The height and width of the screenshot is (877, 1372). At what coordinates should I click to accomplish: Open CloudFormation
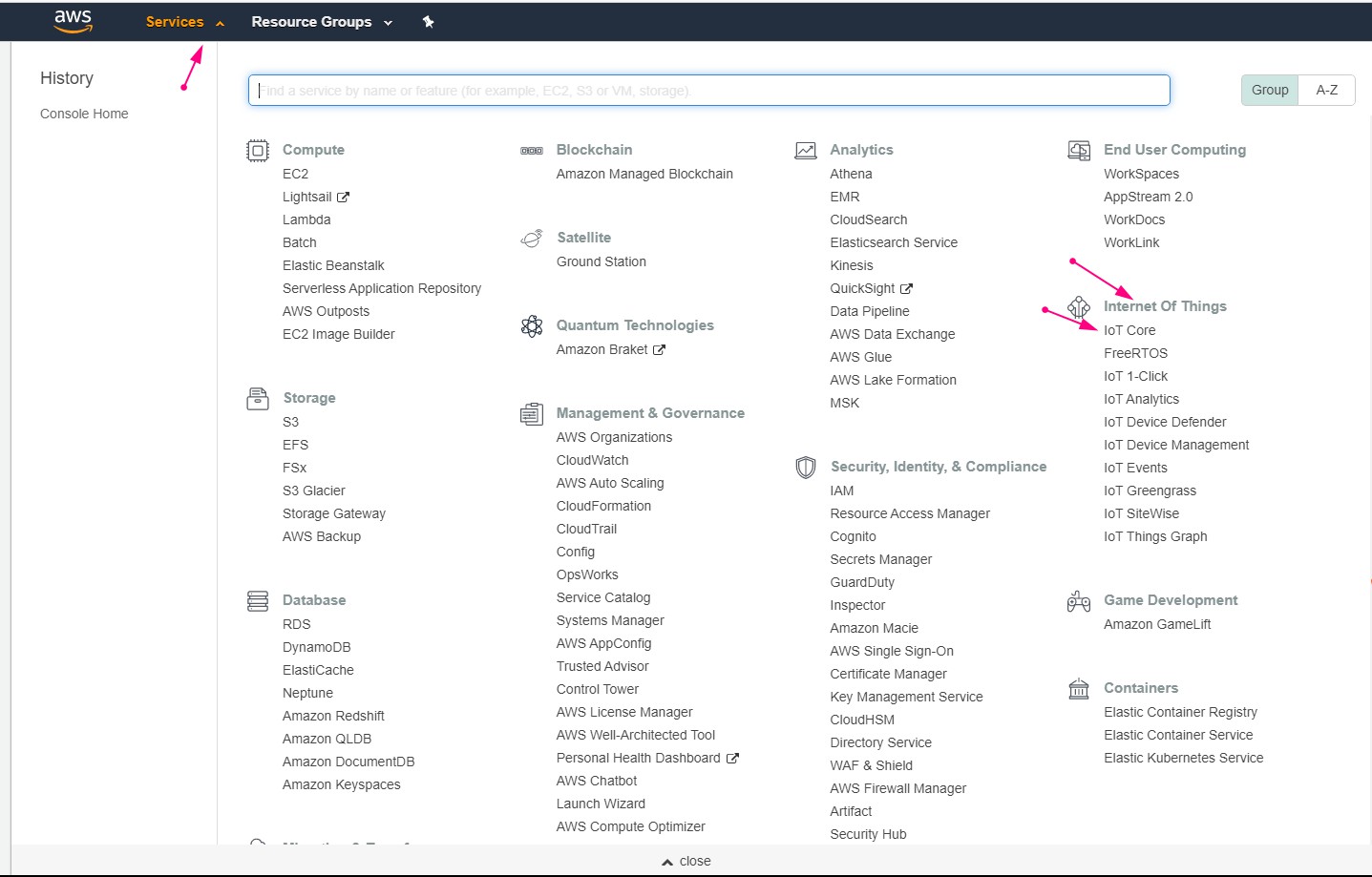point(603,506)
